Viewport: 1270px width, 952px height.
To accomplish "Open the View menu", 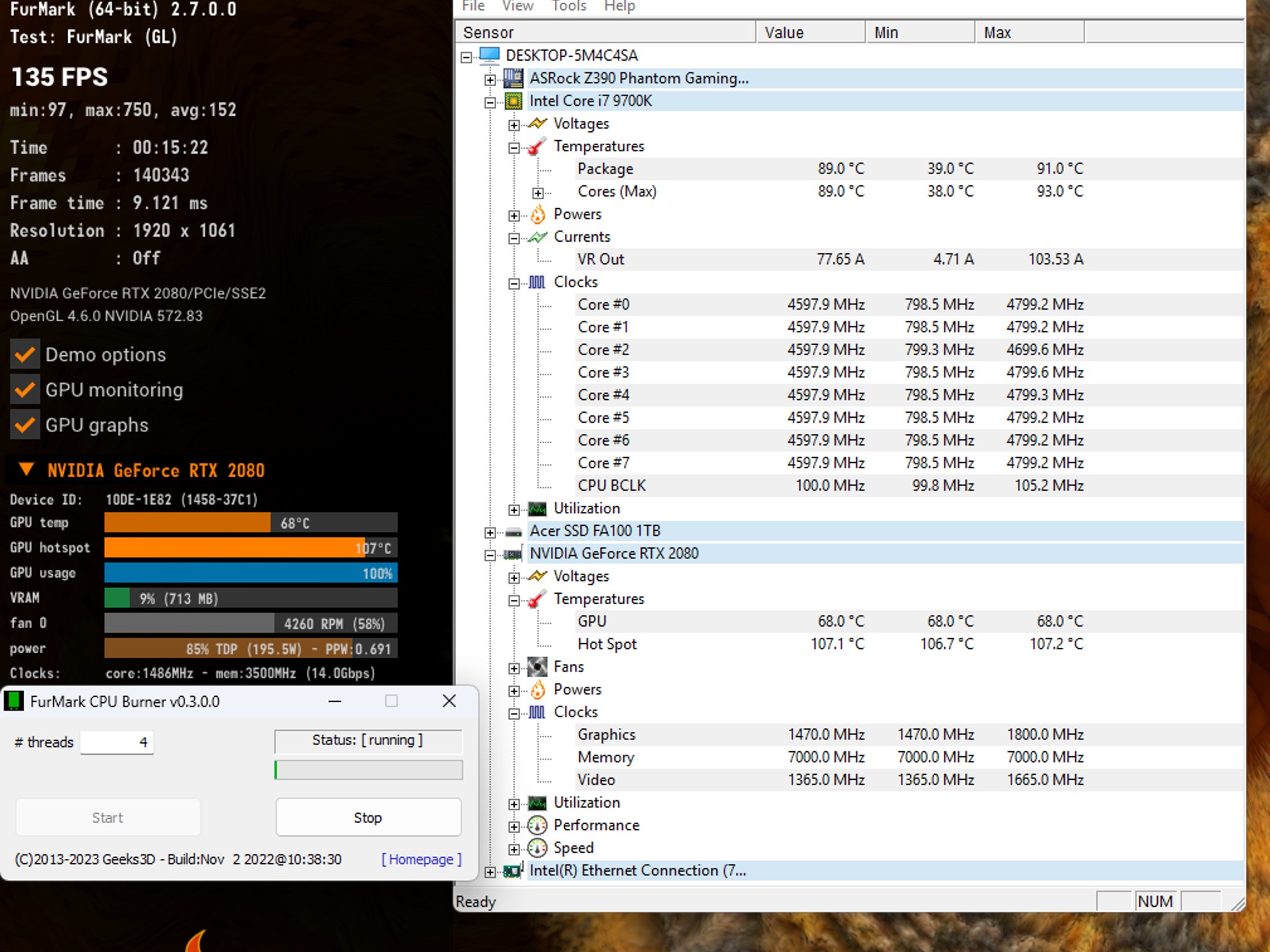I will [517, 6].
